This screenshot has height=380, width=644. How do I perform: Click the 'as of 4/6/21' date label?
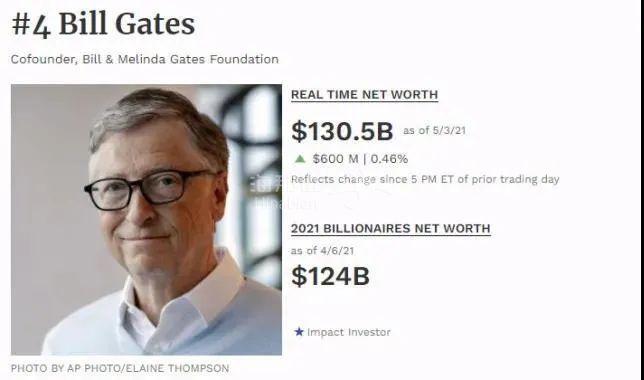click(322, 251)
